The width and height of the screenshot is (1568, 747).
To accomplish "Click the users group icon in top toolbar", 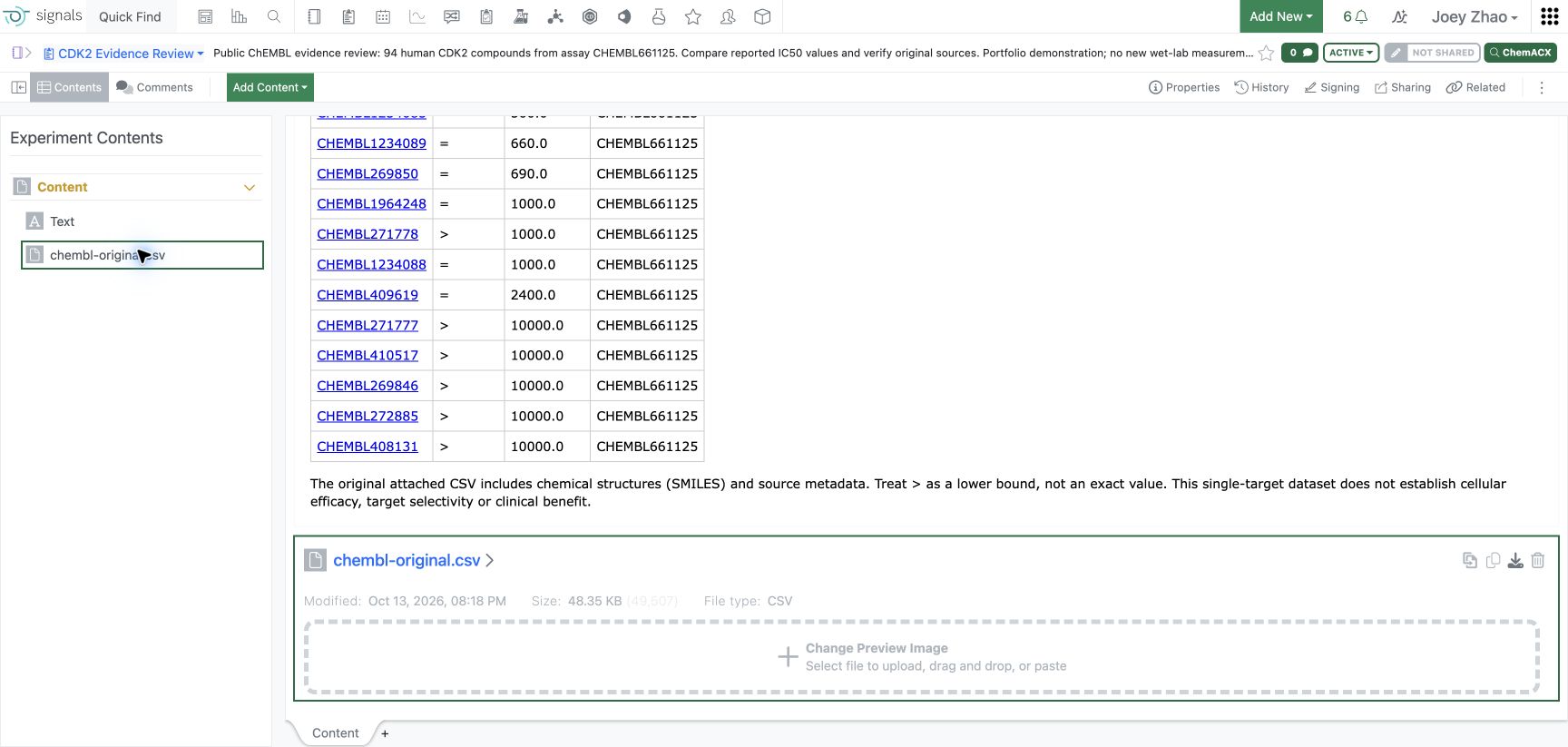I will coord(728,16).
